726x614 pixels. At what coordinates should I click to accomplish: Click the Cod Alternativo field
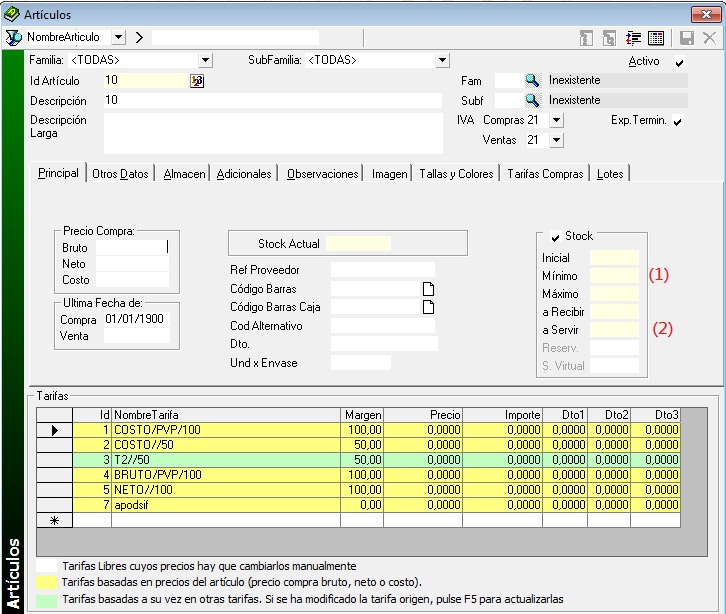383,326
